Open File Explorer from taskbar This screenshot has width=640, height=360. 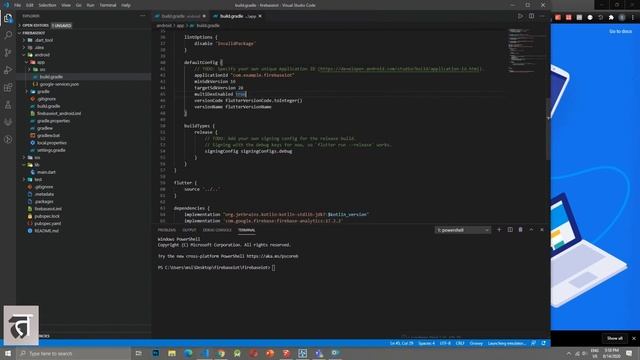coord(172,353)
